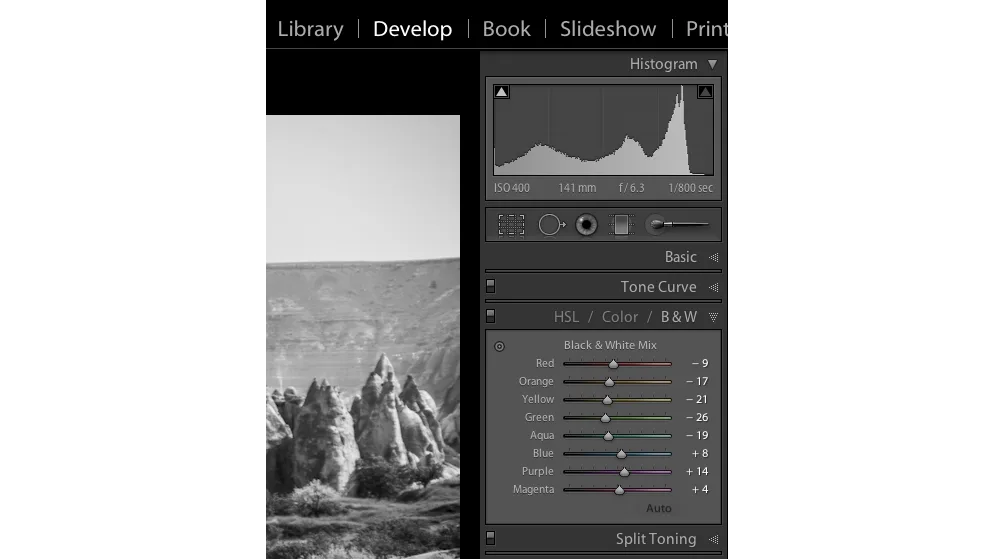The height and width of the screenshot is (559, 994).
Task: Toggle shadow clipping indicator in histogram
Action: coord(501,92)
